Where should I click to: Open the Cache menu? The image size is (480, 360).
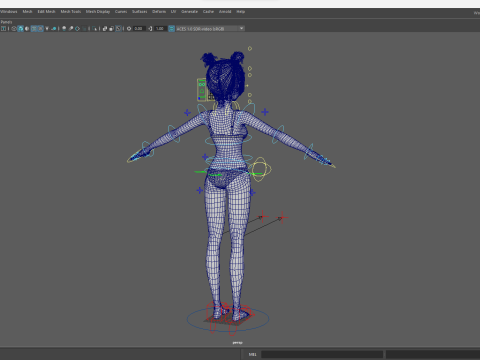click(208, 12)
